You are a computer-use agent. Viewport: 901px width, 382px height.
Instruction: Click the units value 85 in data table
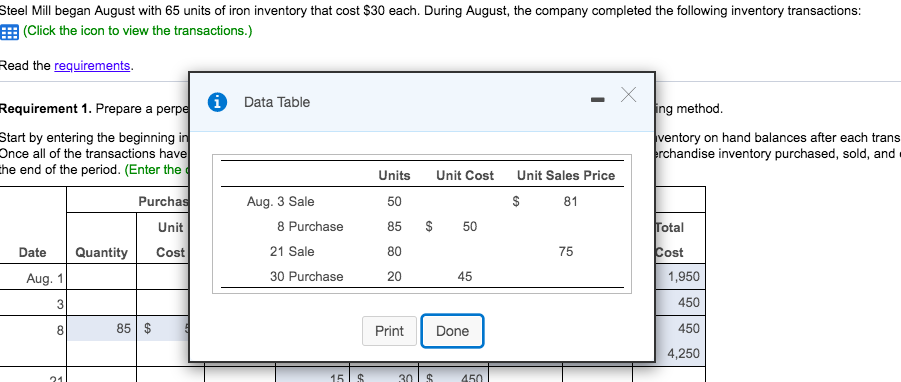[394, 226]
